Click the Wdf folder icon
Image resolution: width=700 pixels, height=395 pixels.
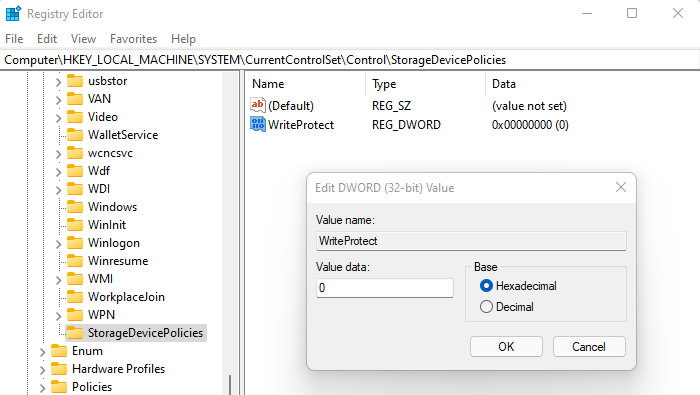[x=75, y=171]
